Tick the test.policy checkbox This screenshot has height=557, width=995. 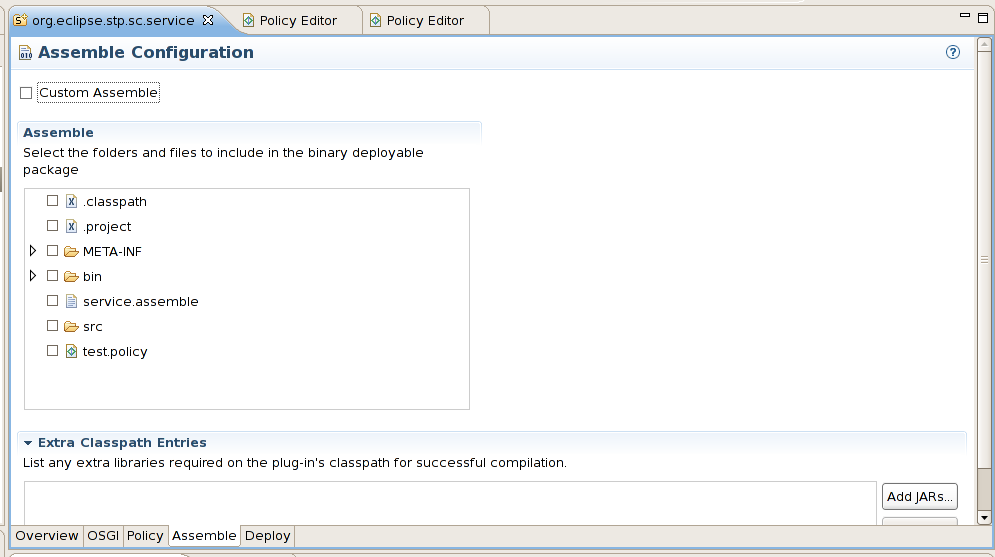53,351
